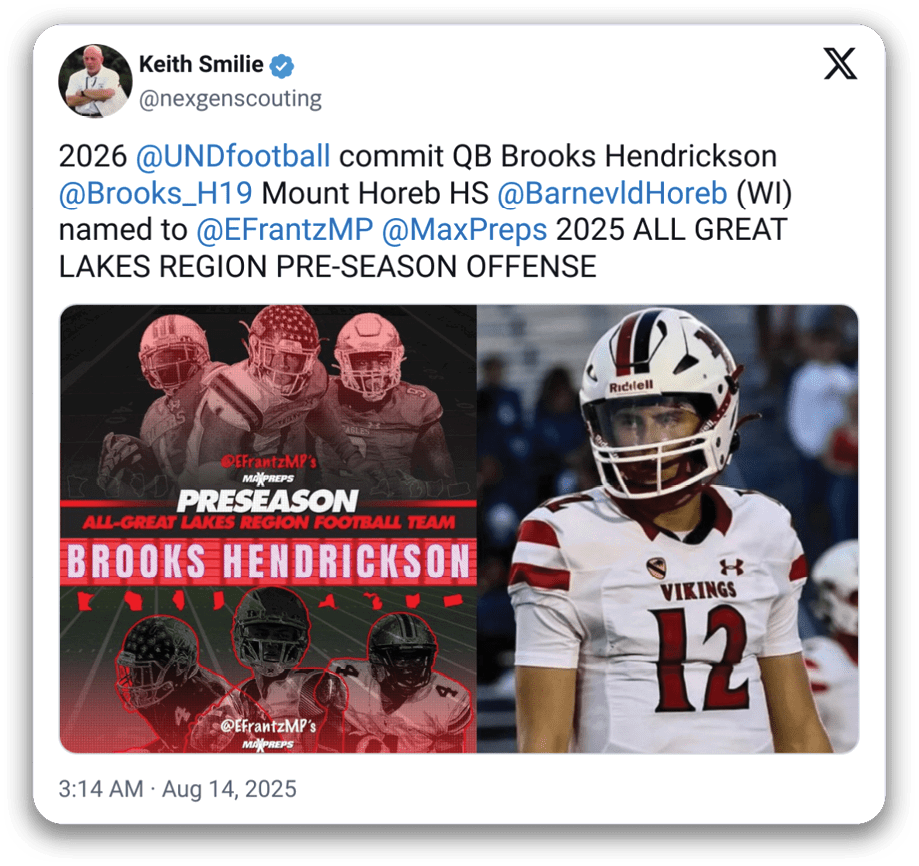Click the PRESEASON title in the graphic
The image size is (919, 866).
[x=267, y=500]
